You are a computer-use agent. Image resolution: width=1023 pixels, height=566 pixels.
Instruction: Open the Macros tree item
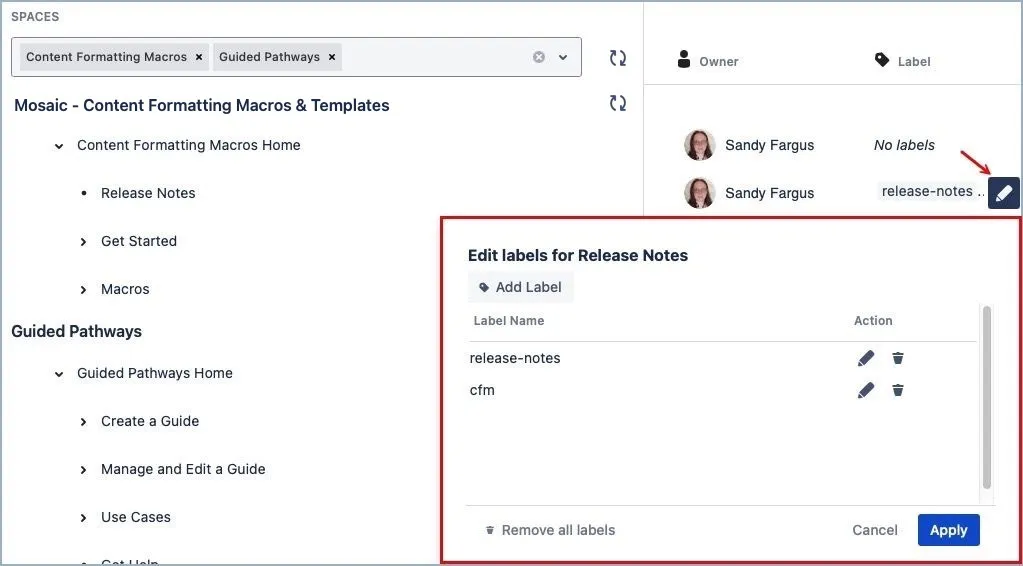125,289
